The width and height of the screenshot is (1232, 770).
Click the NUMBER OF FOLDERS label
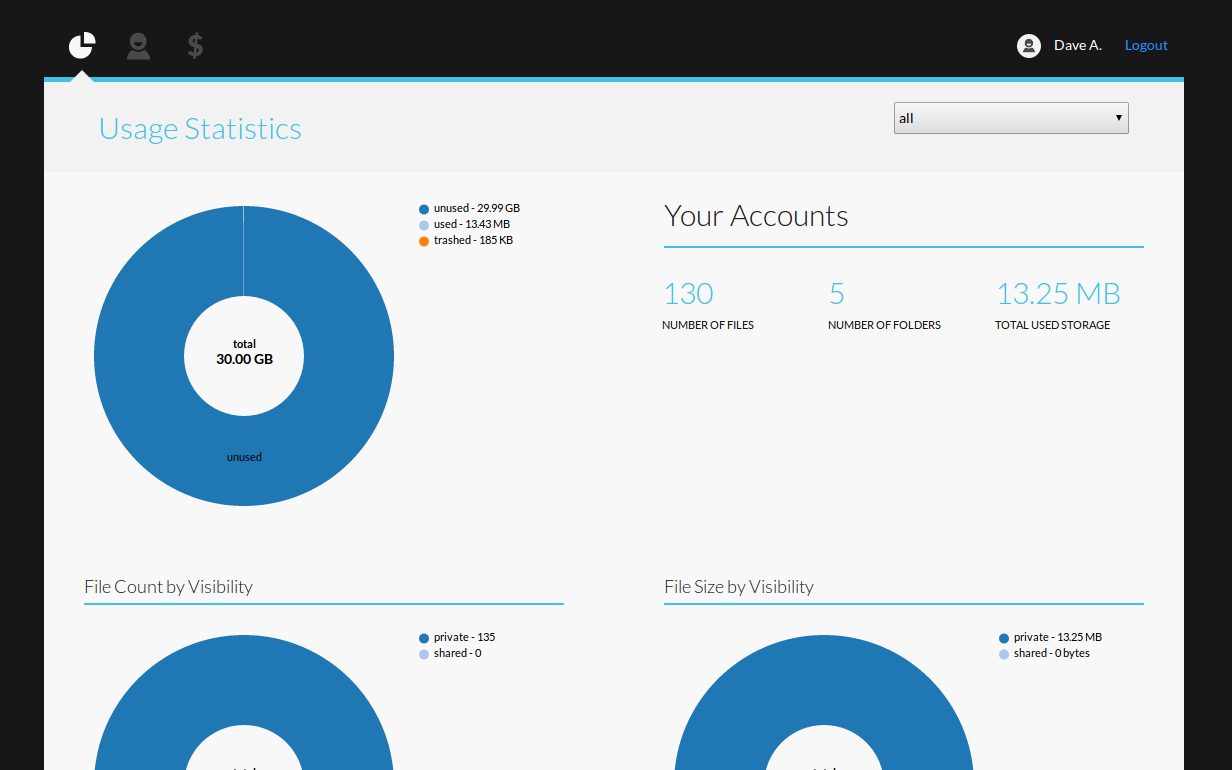pyautogui.click(x=884, y=325)
